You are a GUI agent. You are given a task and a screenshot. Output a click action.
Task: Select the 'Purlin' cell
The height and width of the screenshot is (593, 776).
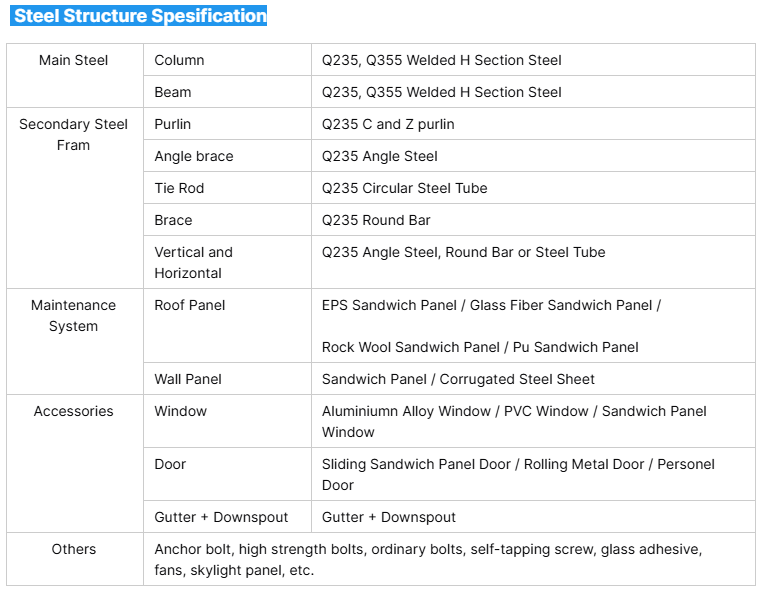point(173,124)
